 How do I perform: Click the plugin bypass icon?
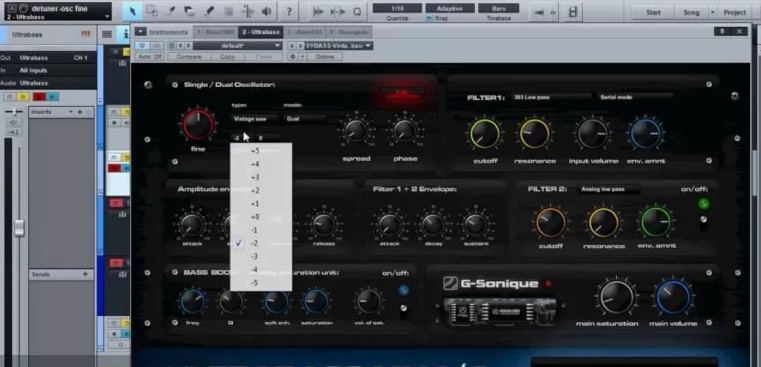pos(156,46)
